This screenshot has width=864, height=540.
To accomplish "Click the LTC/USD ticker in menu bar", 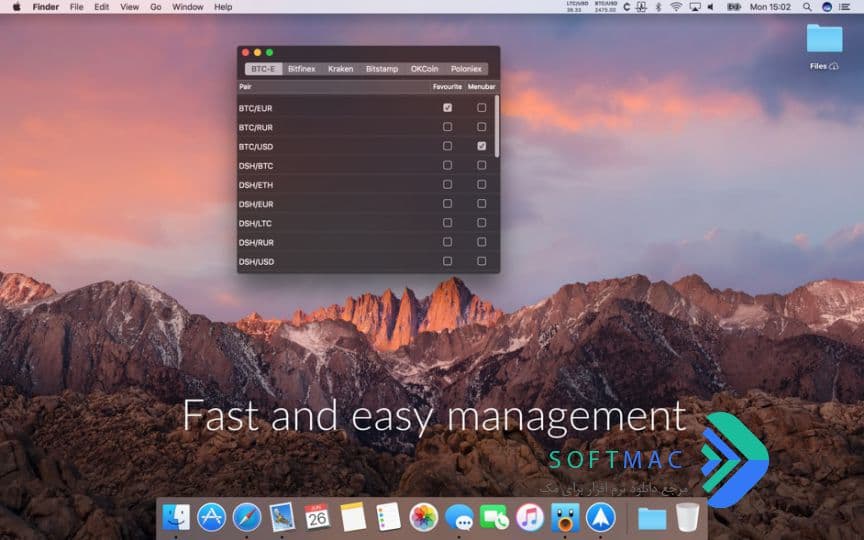I will click(577, 7).
